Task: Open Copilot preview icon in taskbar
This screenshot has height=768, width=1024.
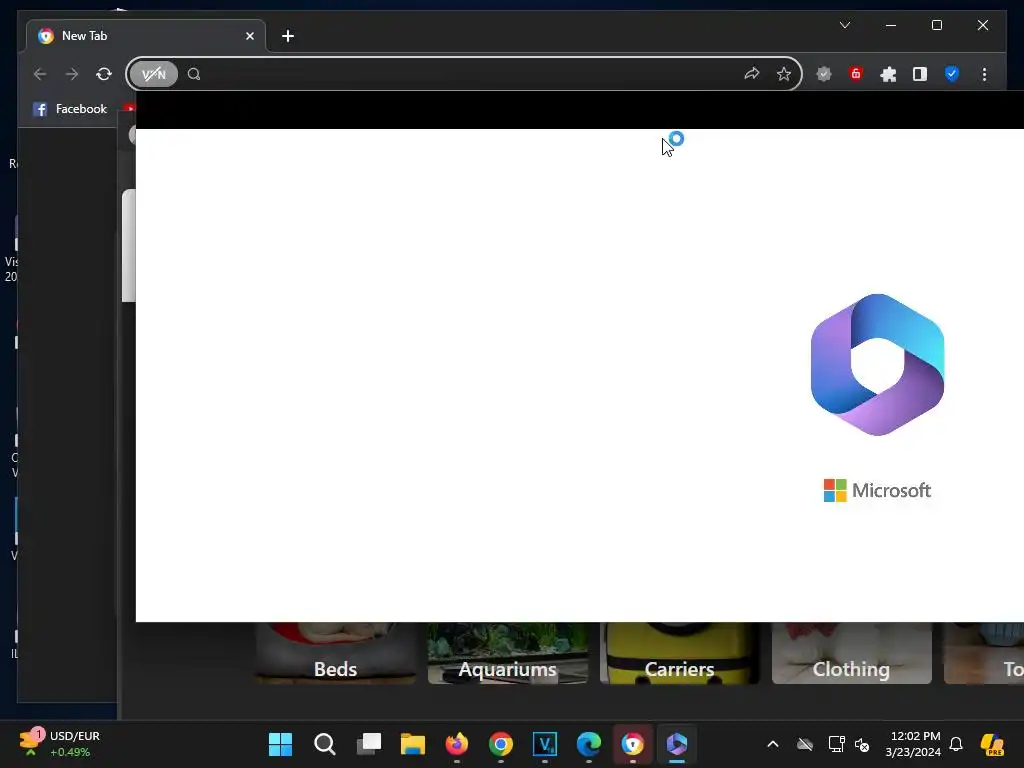Action: (993, 744)
